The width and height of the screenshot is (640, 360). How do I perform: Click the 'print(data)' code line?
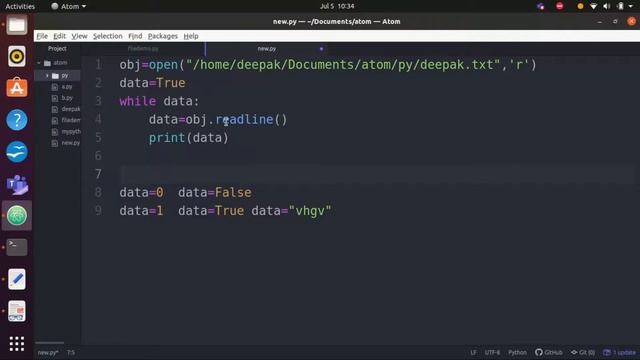(189, 138)
